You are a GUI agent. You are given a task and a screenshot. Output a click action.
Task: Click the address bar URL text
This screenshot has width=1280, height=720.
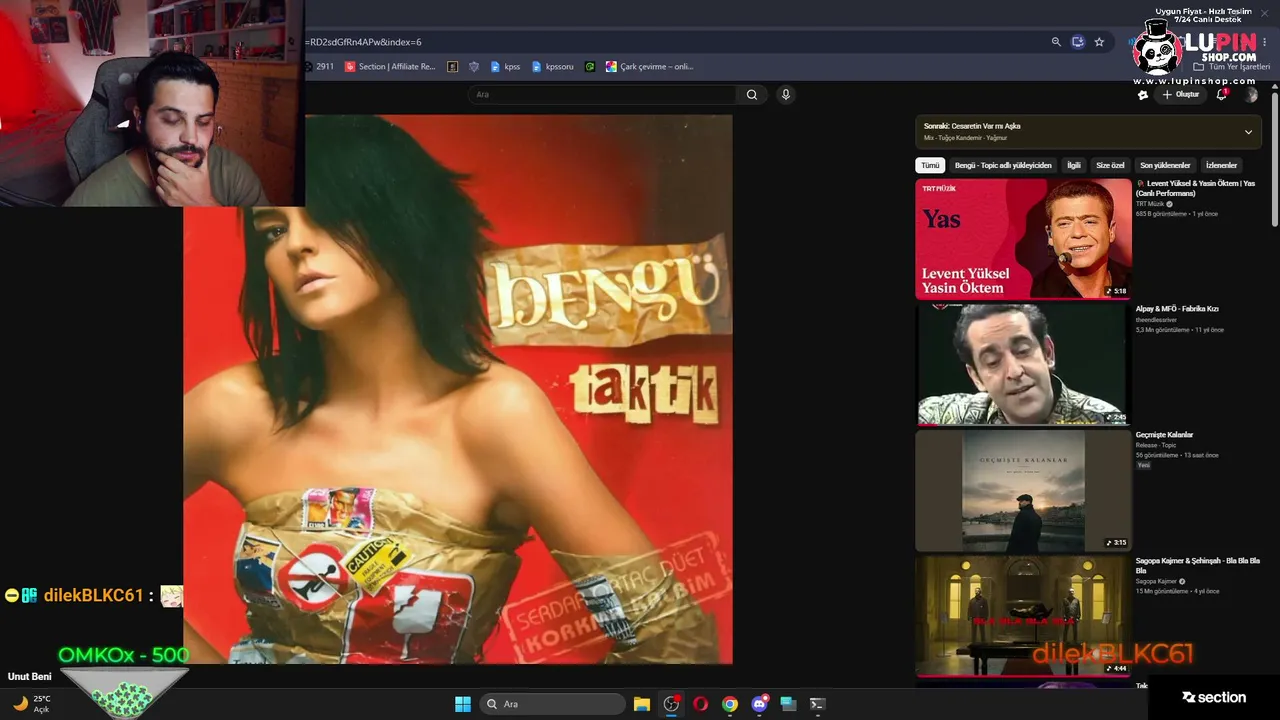point(364,42)
